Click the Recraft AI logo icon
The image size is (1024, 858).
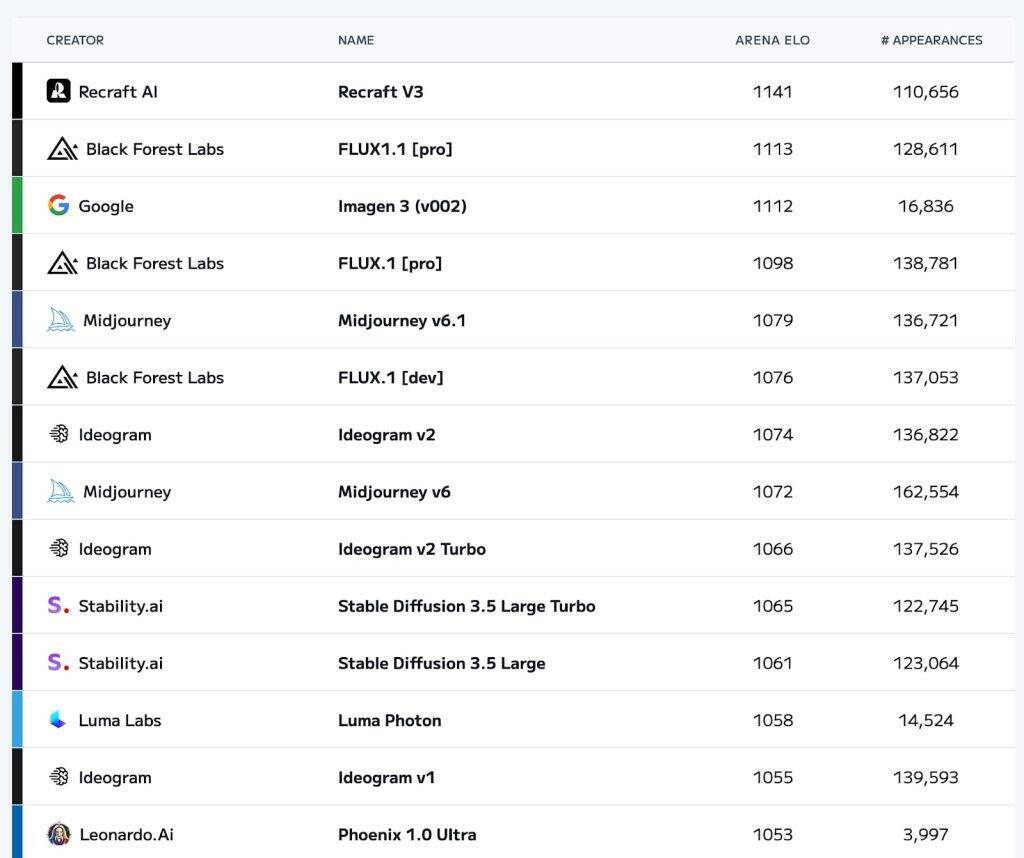click(x=58, y=91)
